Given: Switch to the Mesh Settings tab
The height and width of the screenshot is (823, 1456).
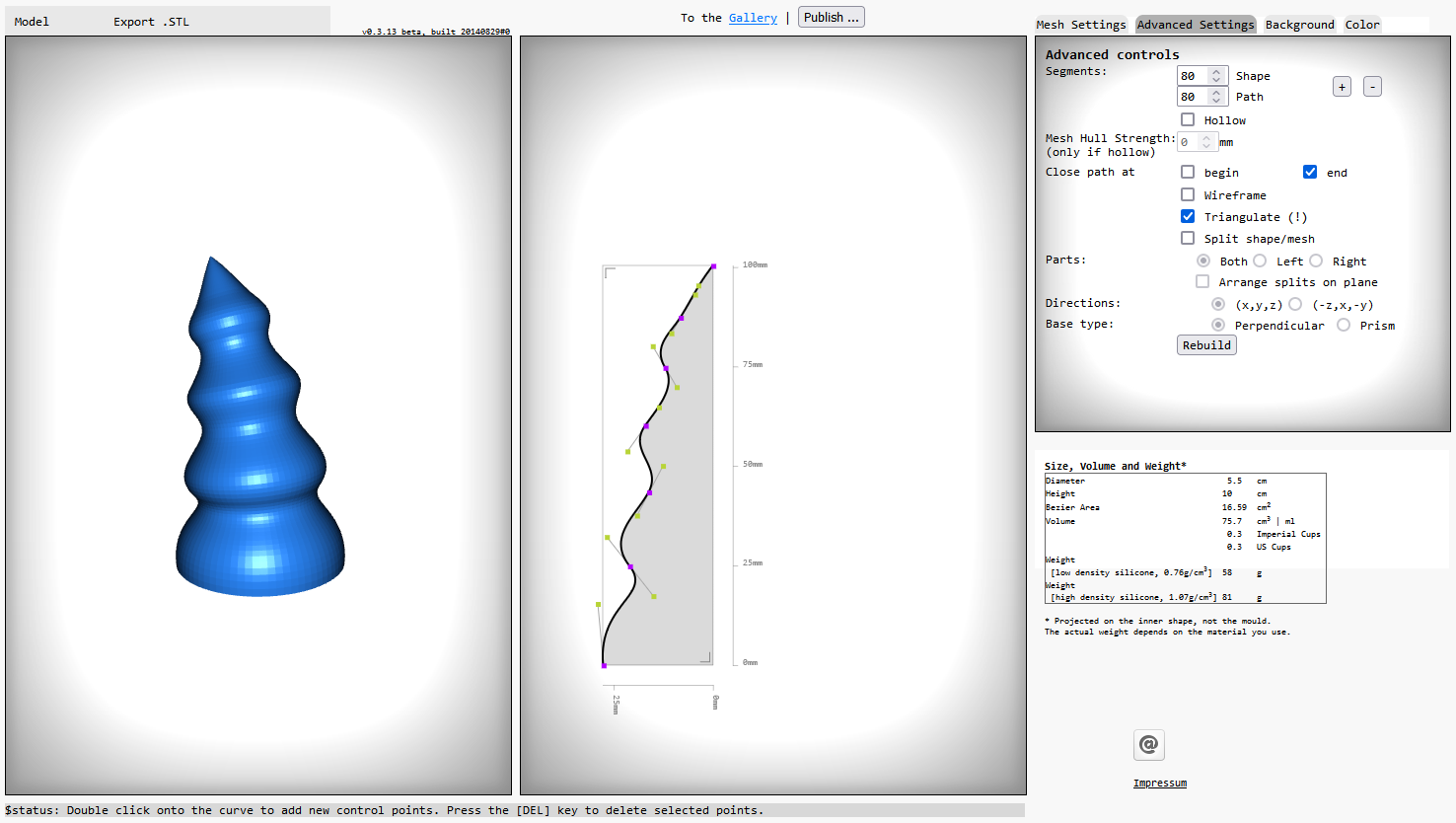Looking at the screenshot, I should point(1080,25).
